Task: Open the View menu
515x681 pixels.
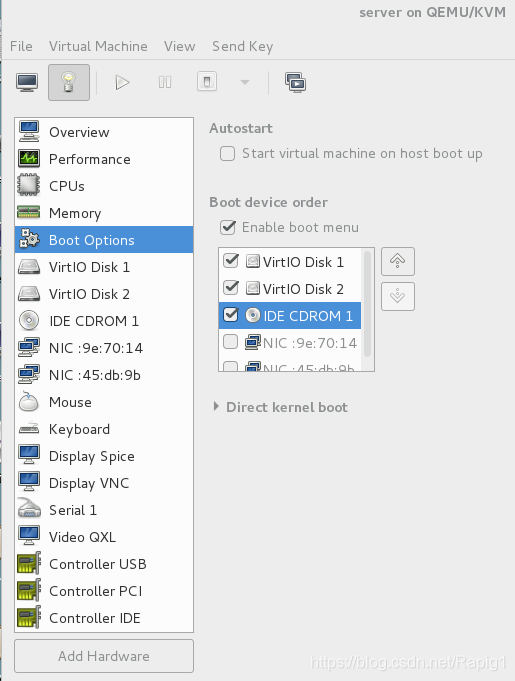Action: coord(179,46)
